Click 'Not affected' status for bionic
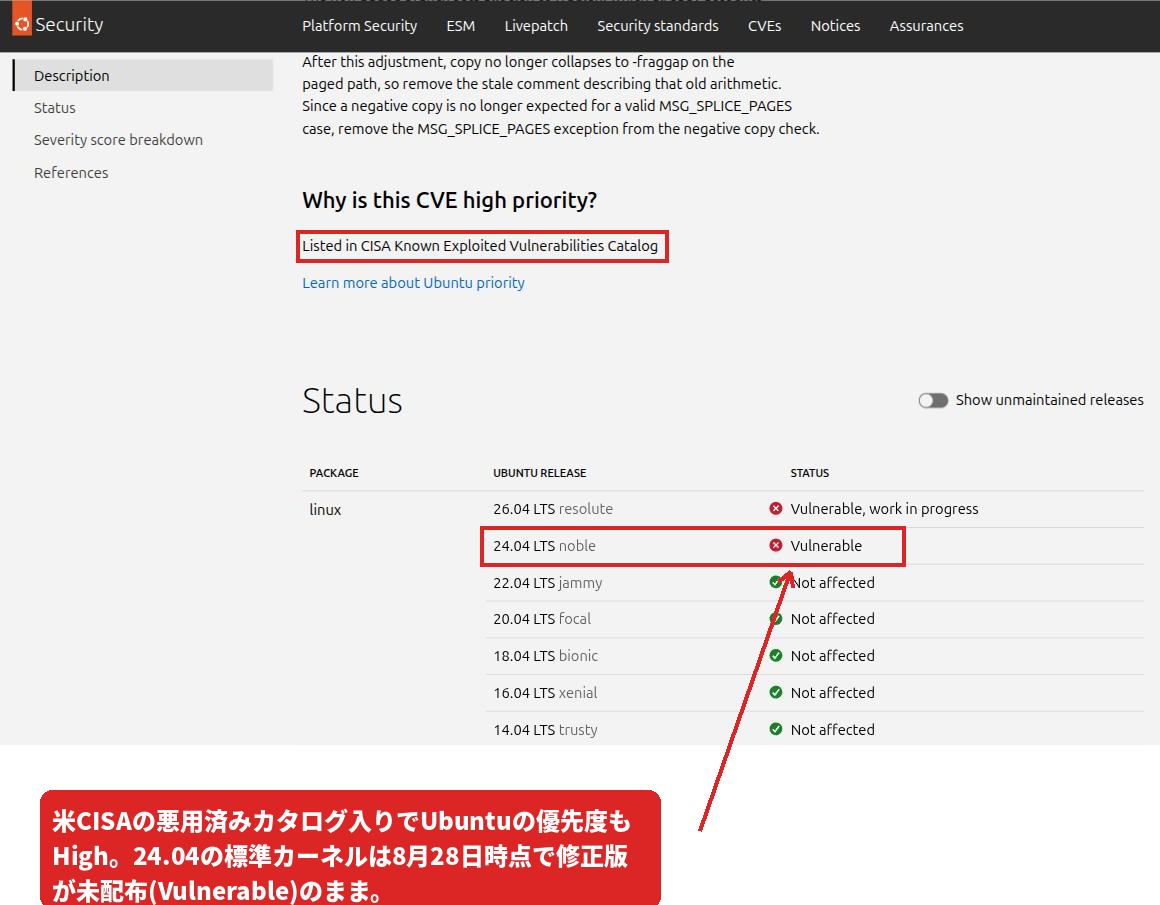 [x=832, y=656]
